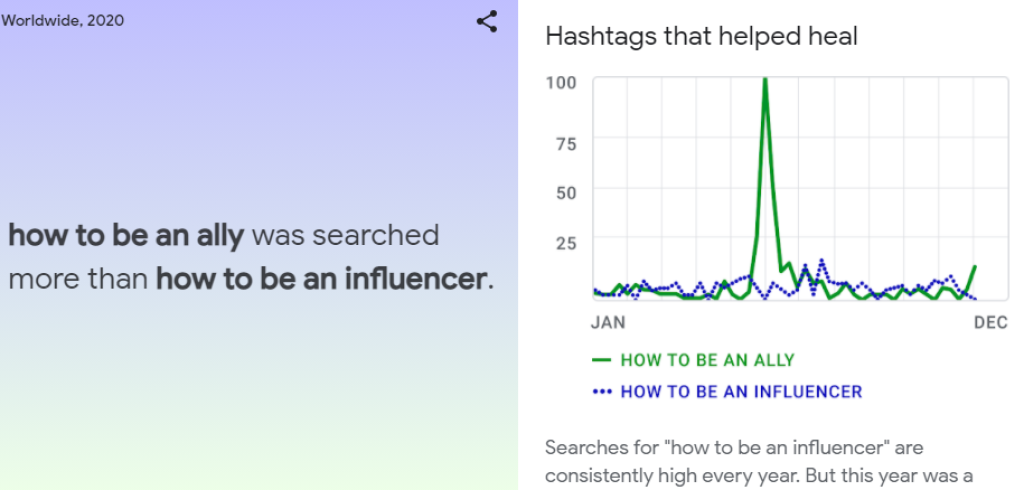The height and width of the screenshot is (490, 1024).
Task: Select the blue dotted legend marker
Action: click(601, 392)
